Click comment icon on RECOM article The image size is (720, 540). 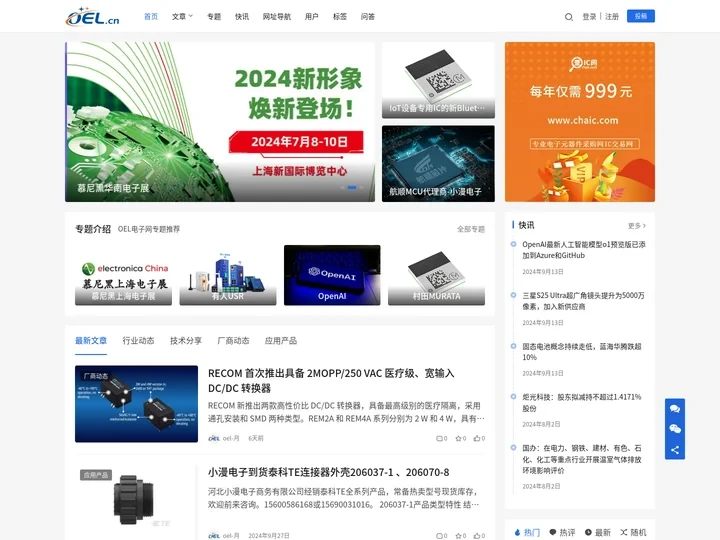pos(441,439)
